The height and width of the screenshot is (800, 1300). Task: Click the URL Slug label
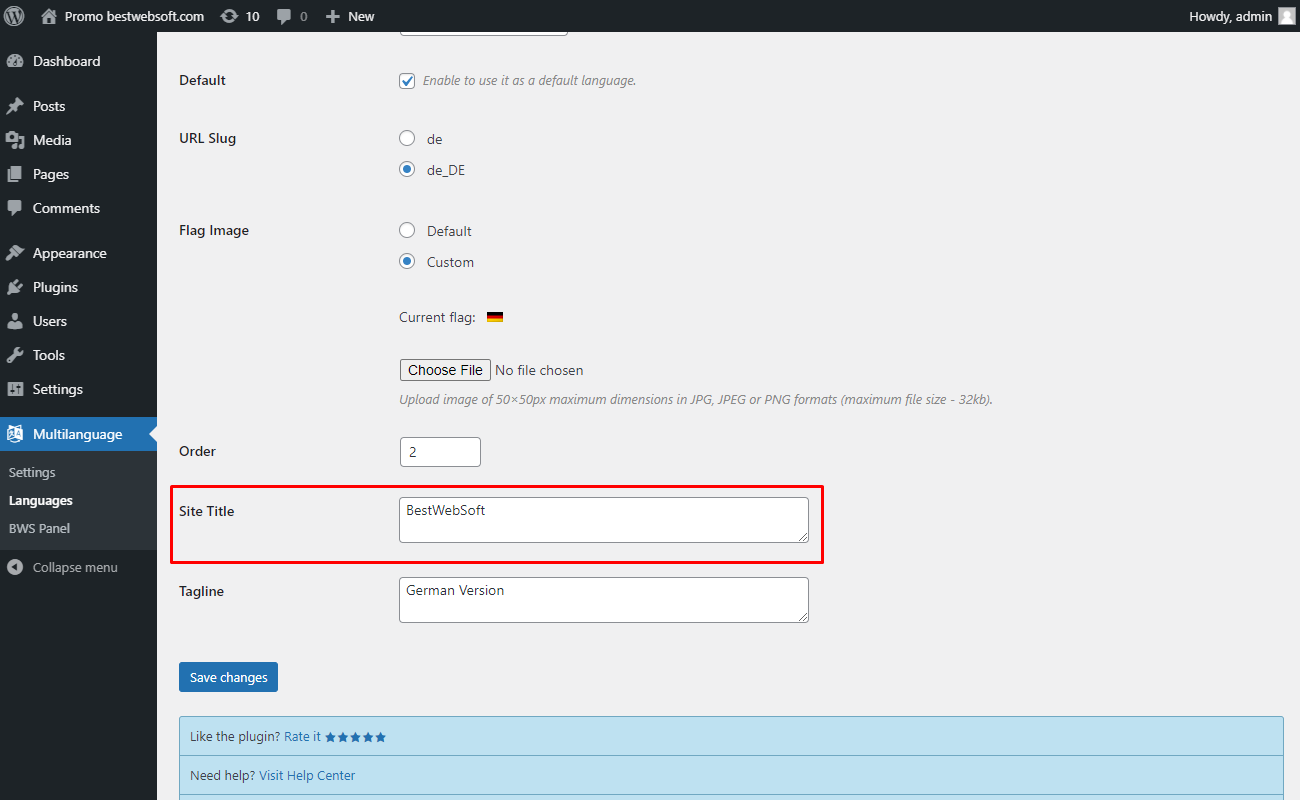click(207, 138)
